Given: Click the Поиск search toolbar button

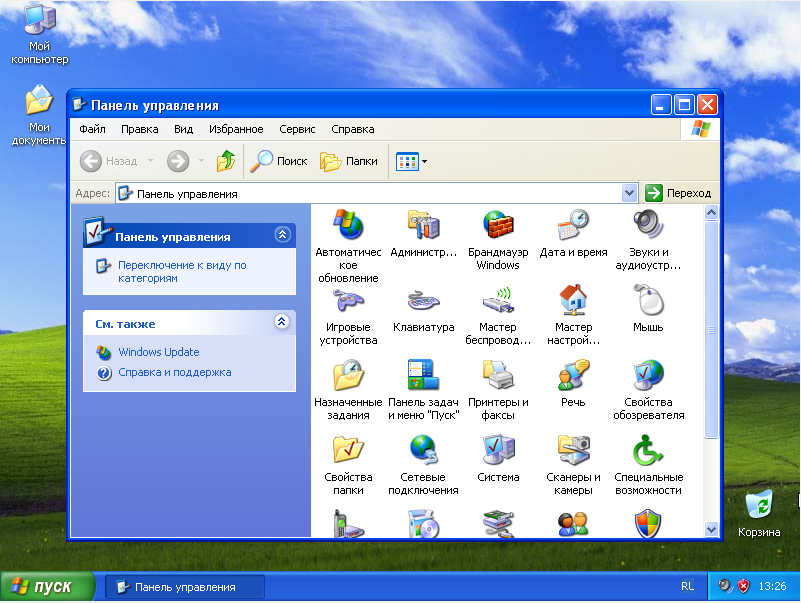Looking at the screenshot, I should coord(278,161).
